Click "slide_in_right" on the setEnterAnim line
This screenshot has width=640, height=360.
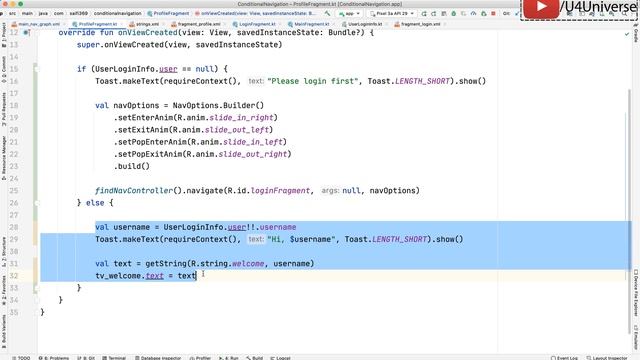point(241,118)
